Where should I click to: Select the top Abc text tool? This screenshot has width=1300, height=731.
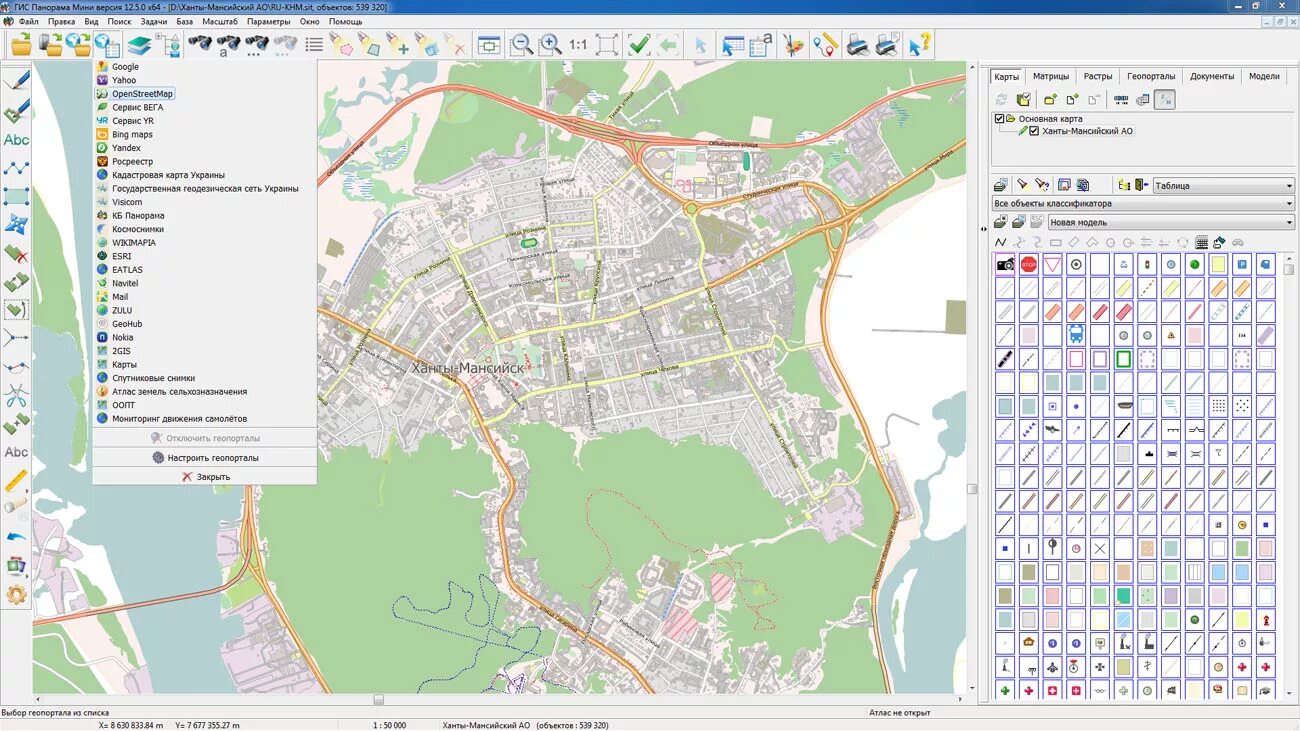[x=16, y=140]
